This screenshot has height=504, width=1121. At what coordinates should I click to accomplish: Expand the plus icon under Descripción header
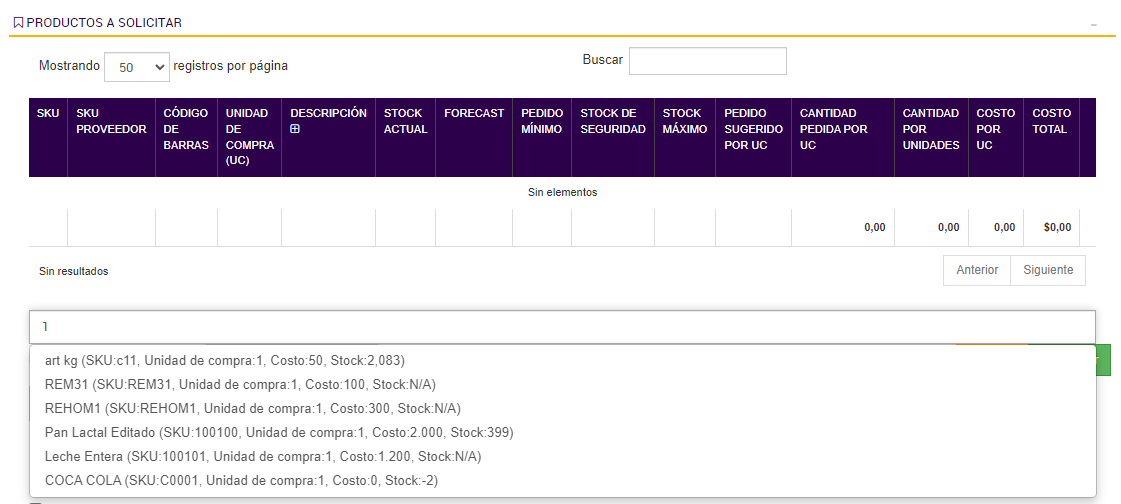tap(295, 129)
